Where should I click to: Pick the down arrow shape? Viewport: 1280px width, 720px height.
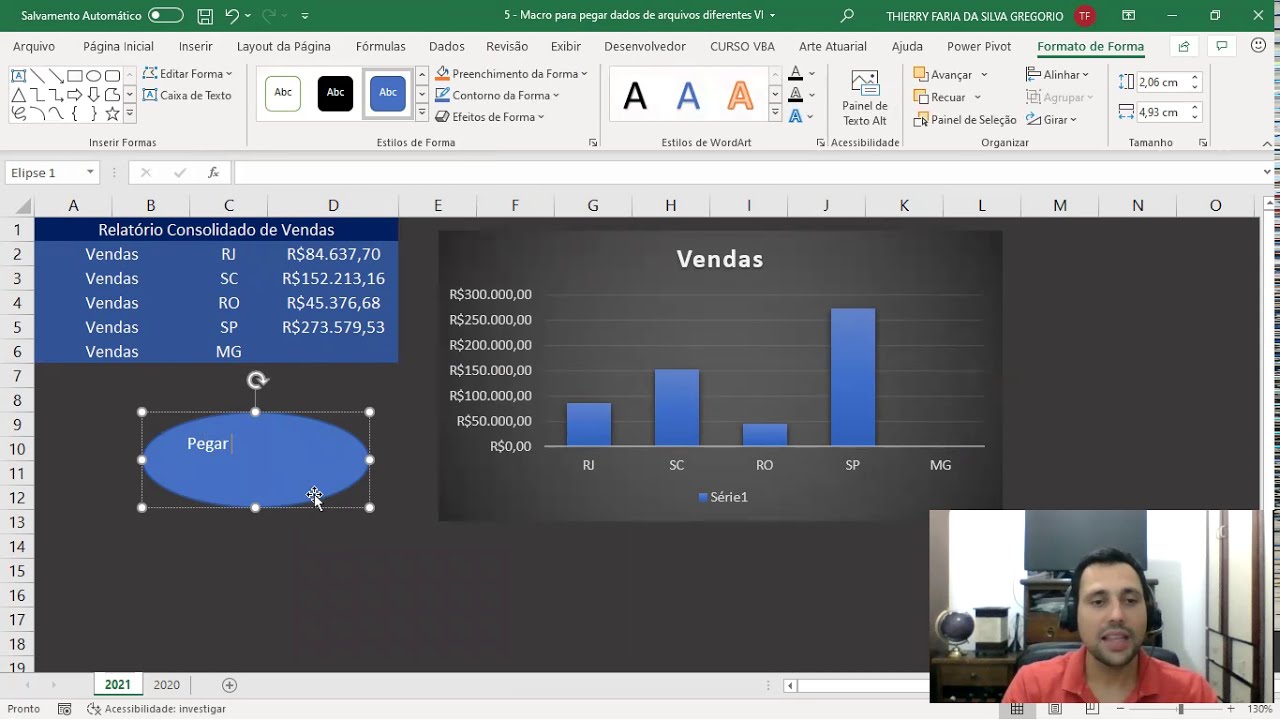pyautogui.click(x=93, y=95)
